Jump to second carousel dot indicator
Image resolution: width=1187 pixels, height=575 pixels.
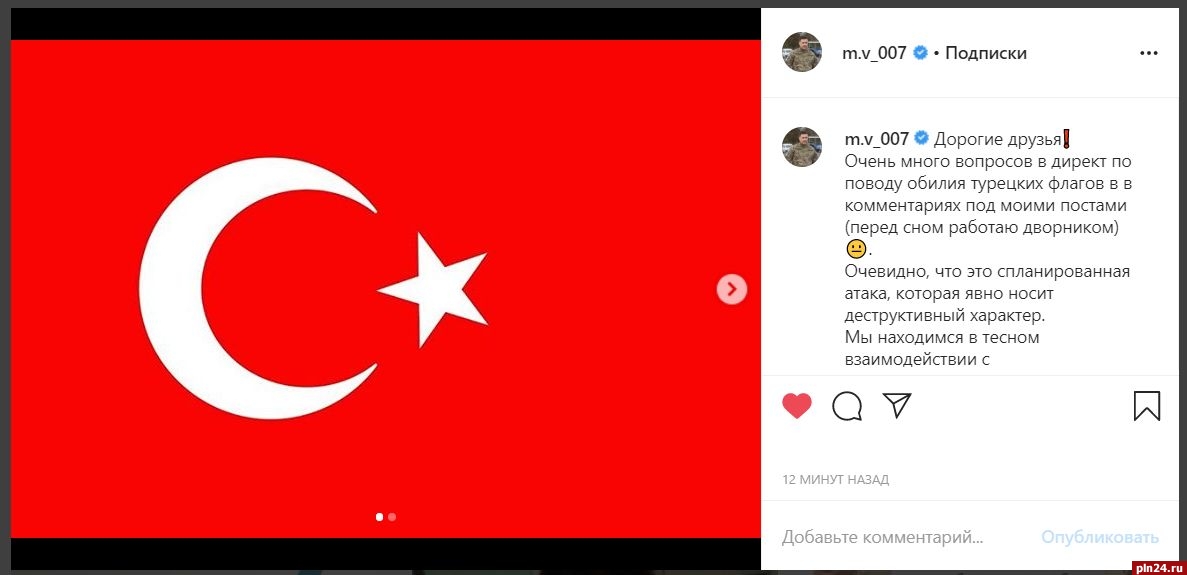391,518
